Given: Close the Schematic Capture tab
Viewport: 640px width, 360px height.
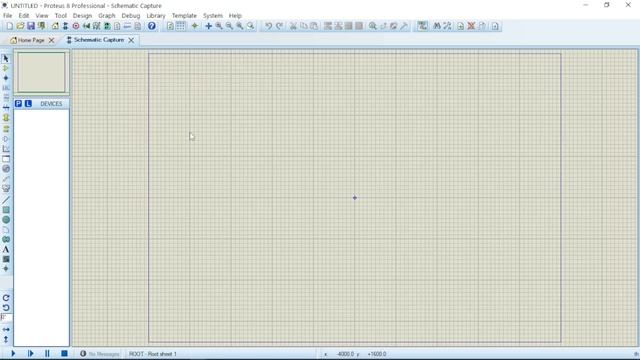Looking at the screenshot, I should coord(131,40).
